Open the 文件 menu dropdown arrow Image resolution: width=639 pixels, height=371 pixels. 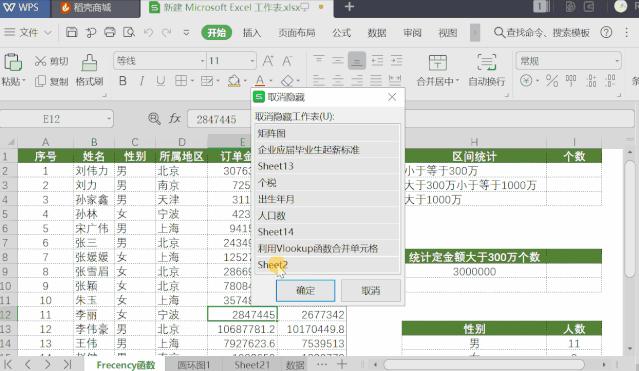(48, 33)
